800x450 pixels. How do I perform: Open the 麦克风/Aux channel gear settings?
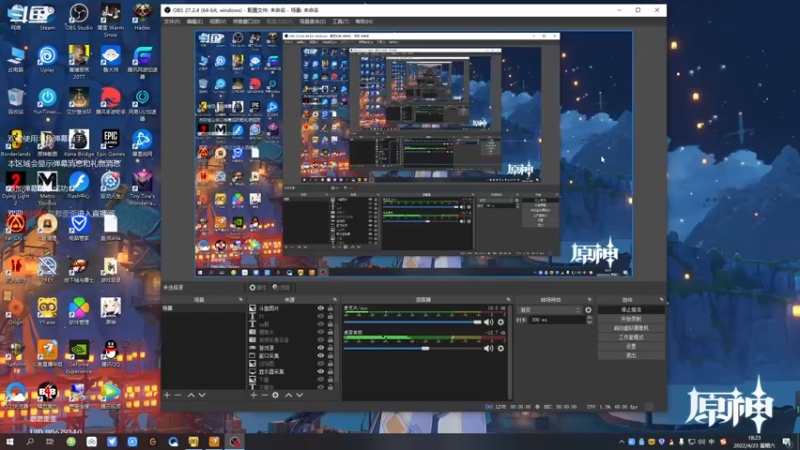[x=501, y=322]
